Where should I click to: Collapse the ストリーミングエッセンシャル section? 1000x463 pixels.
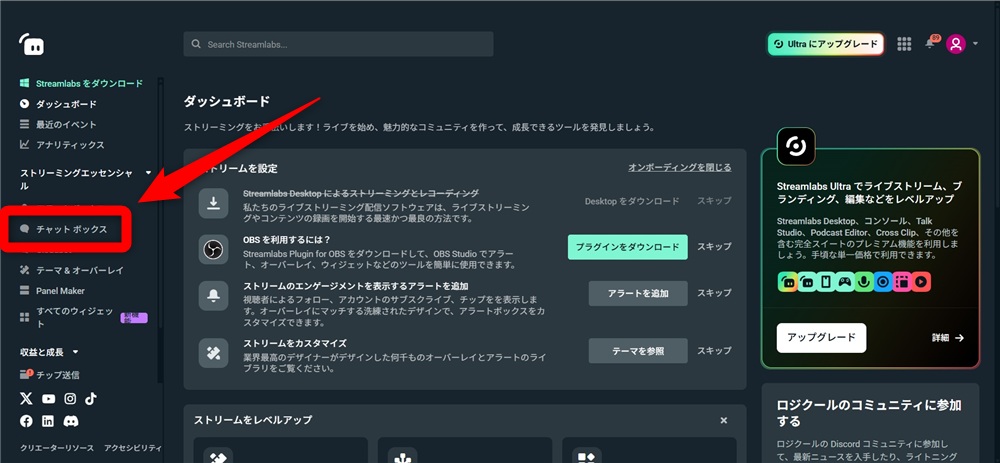coord(149,172)
